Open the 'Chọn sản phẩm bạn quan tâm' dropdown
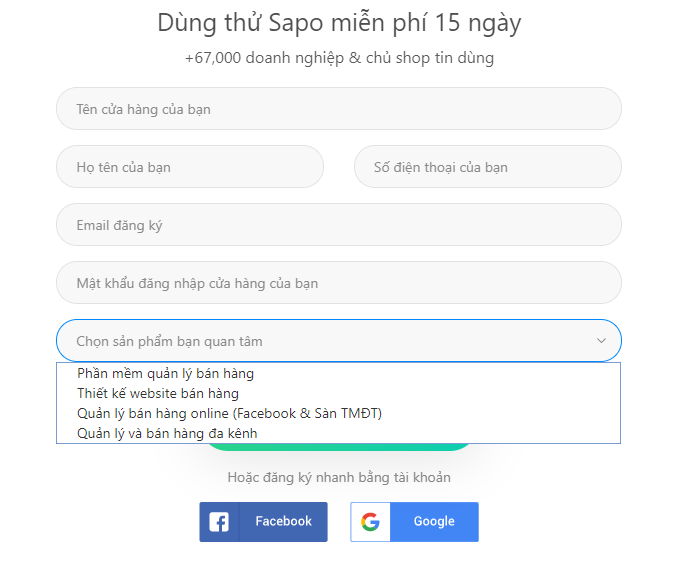Screen dimensions: 676x584 click(x=338, y=340)
